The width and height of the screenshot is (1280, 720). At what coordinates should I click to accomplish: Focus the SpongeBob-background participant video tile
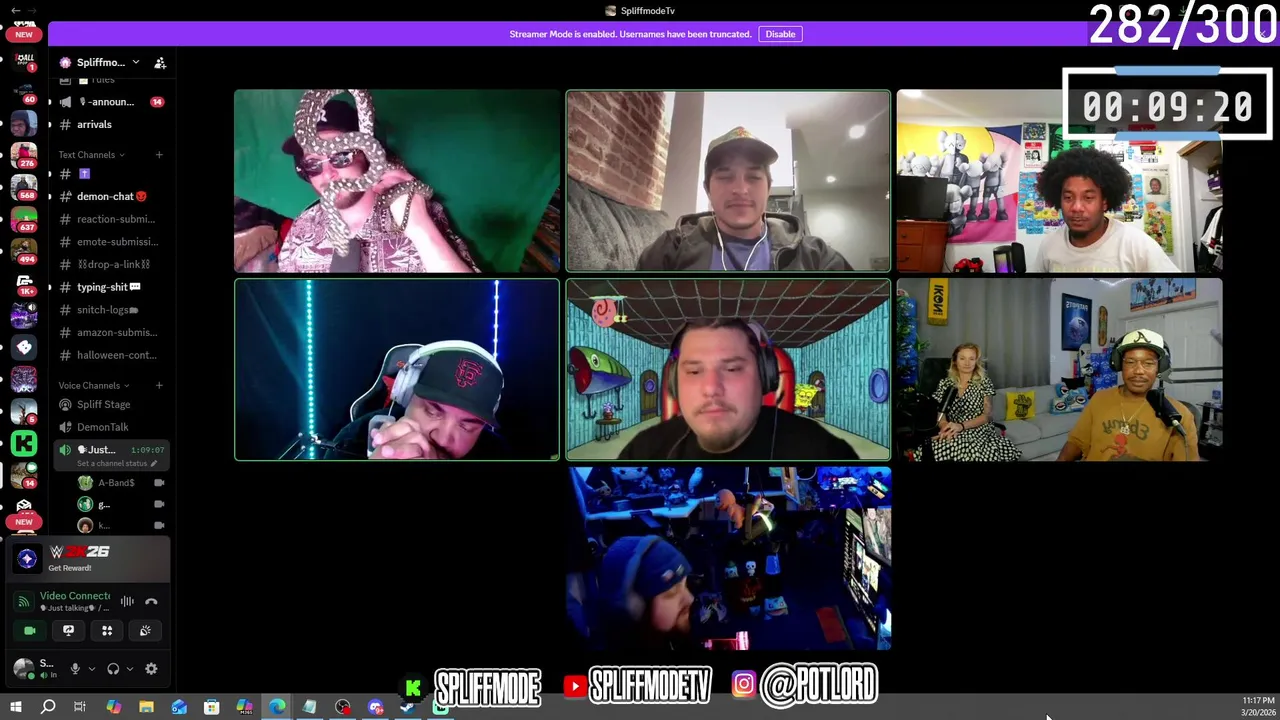tap(728, 370)
